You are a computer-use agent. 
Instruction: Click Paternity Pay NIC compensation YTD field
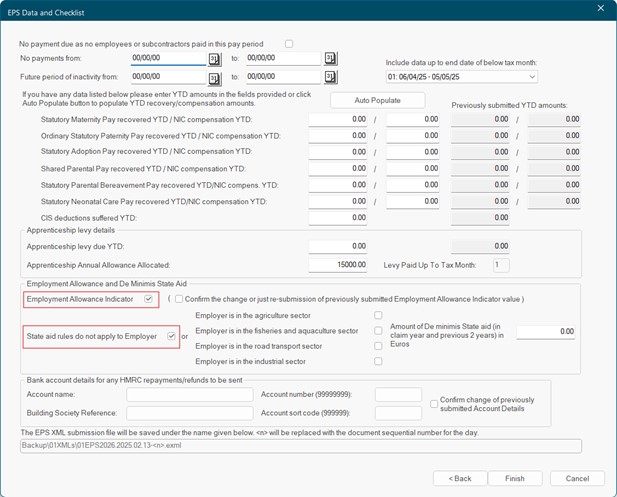412,136
